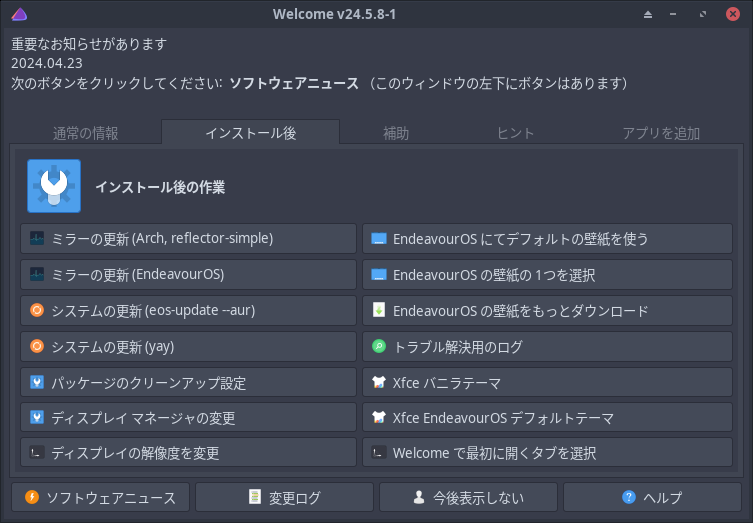
Task: Click the terminal icon beside Welcome で最初に開くタブを選択
Action: 379,452
